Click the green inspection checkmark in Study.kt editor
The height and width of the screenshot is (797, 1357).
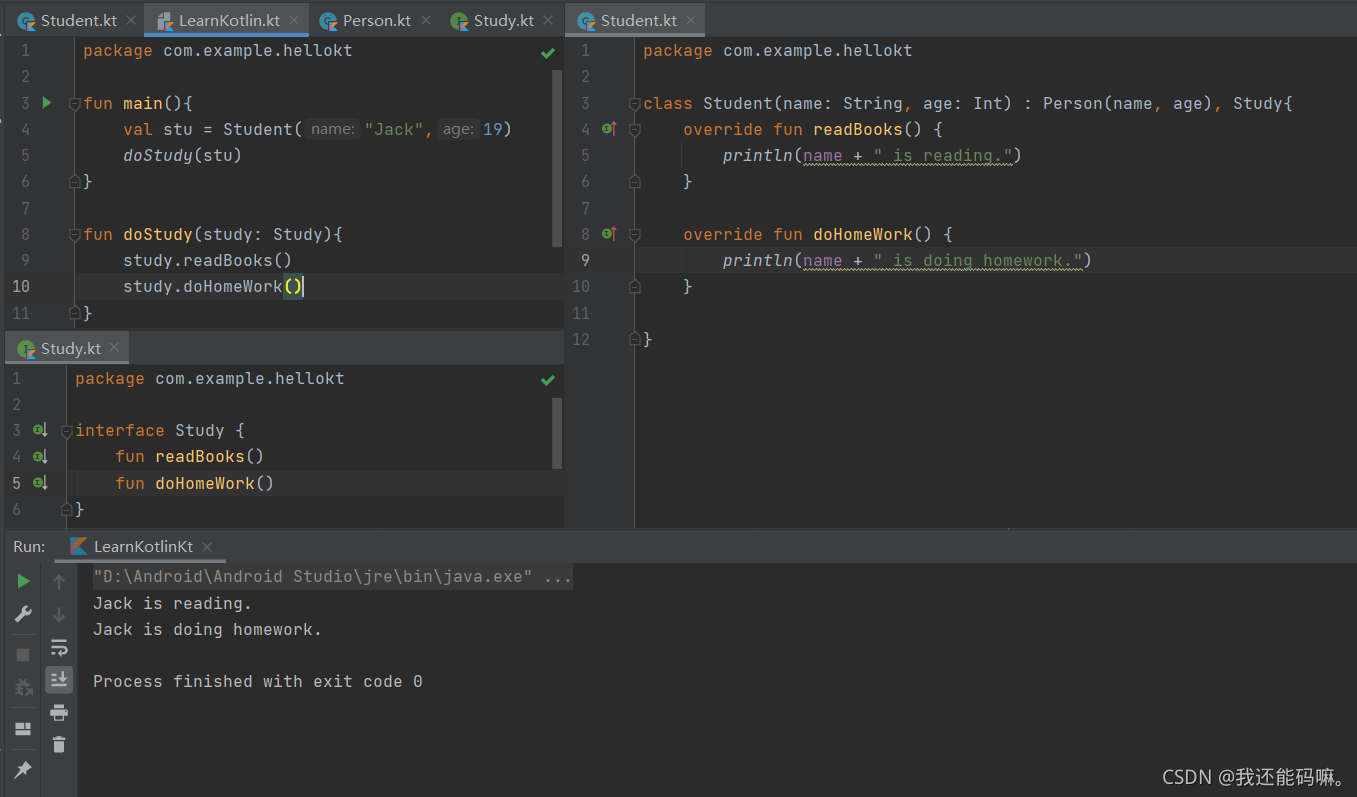[x=548, y=380]
